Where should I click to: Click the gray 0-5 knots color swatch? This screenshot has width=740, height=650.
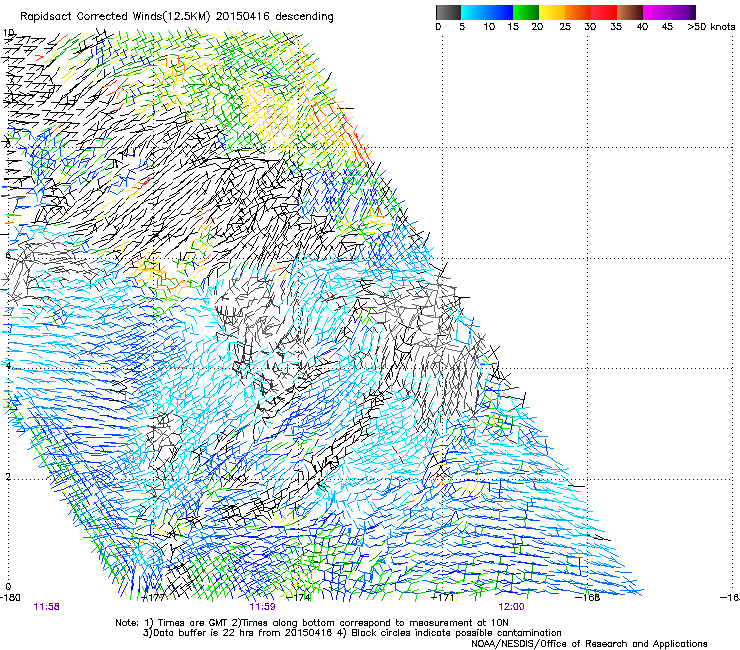(x=448, y=12)
